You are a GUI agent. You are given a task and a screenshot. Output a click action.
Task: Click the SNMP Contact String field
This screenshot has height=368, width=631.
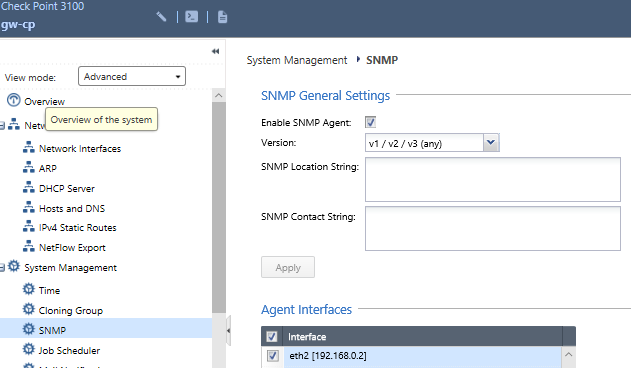493,228
